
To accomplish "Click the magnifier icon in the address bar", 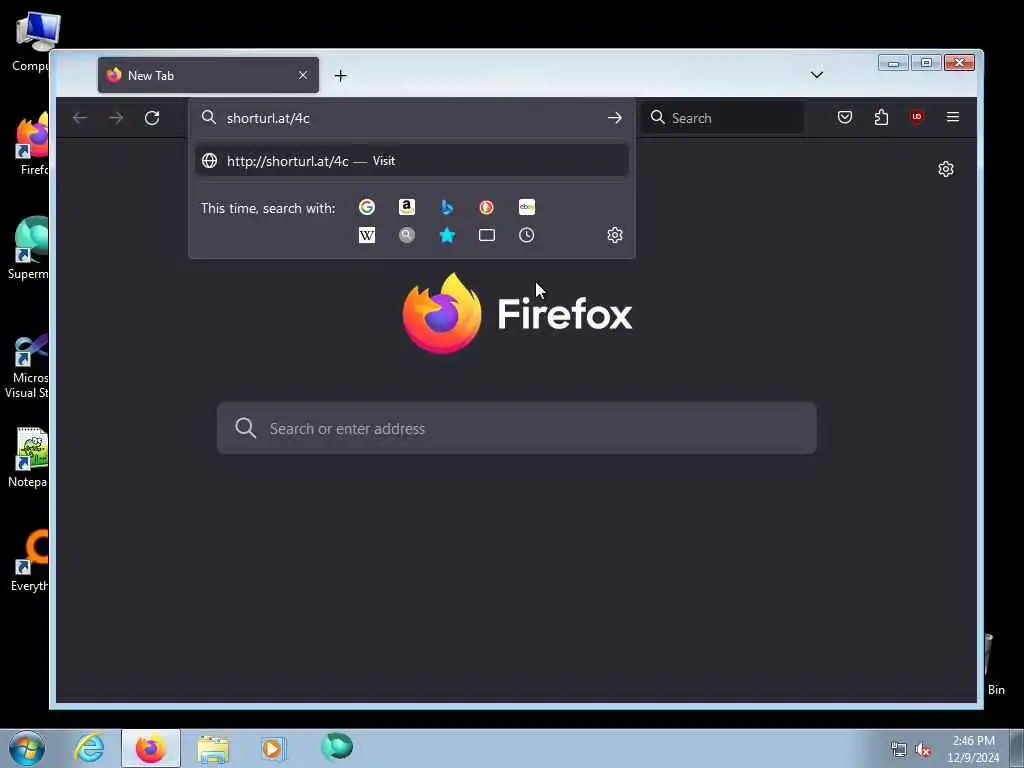I will pyautogui.click(x=209, y=118).
